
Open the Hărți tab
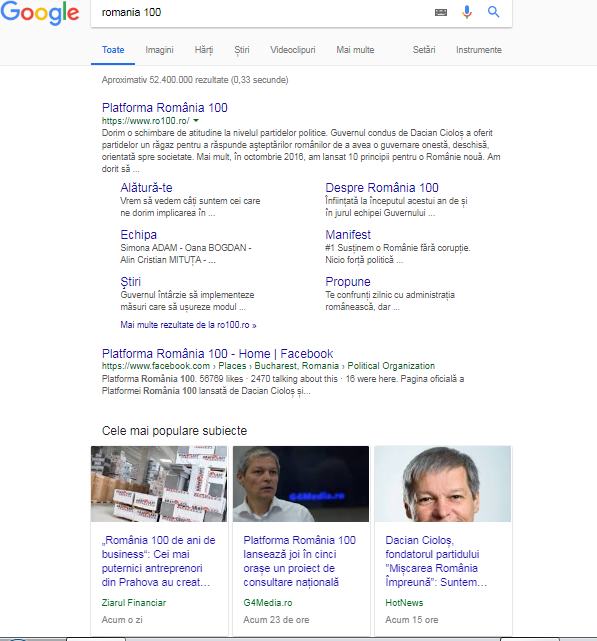click(204, 50)
